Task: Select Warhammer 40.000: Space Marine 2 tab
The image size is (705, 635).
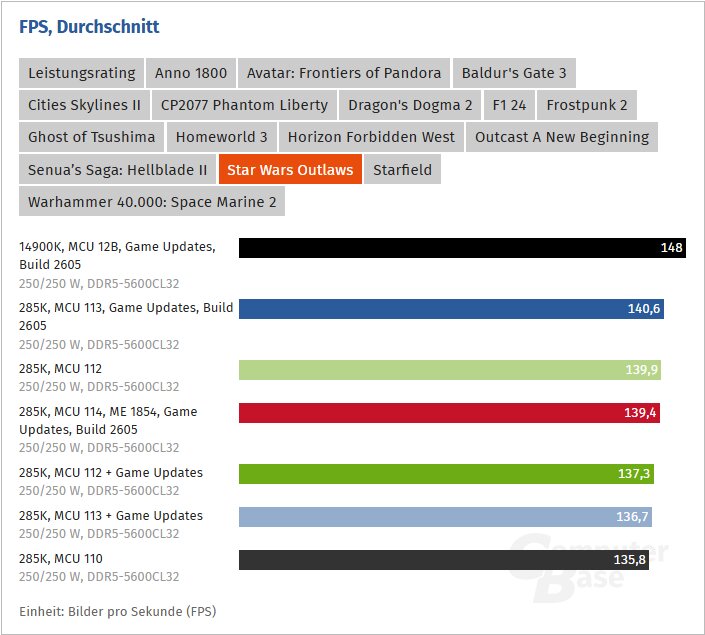Action: pos(152,201)
